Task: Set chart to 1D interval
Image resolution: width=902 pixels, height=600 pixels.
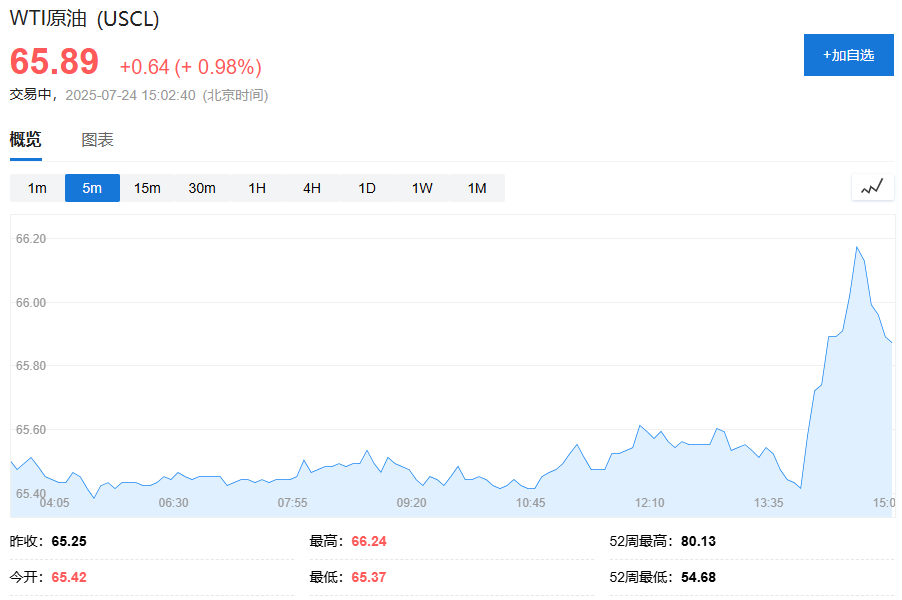Action: pos(367,188)
